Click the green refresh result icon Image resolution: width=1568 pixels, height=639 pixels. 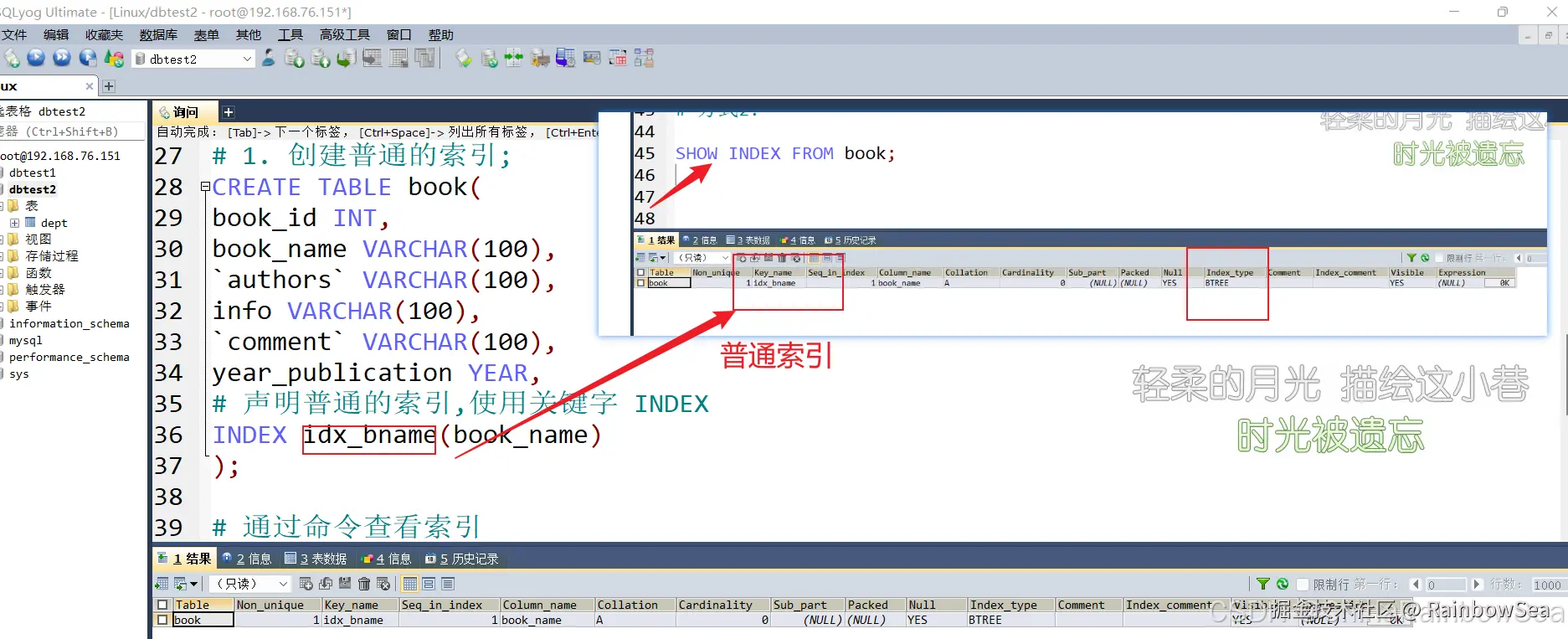pos(1283,584)
